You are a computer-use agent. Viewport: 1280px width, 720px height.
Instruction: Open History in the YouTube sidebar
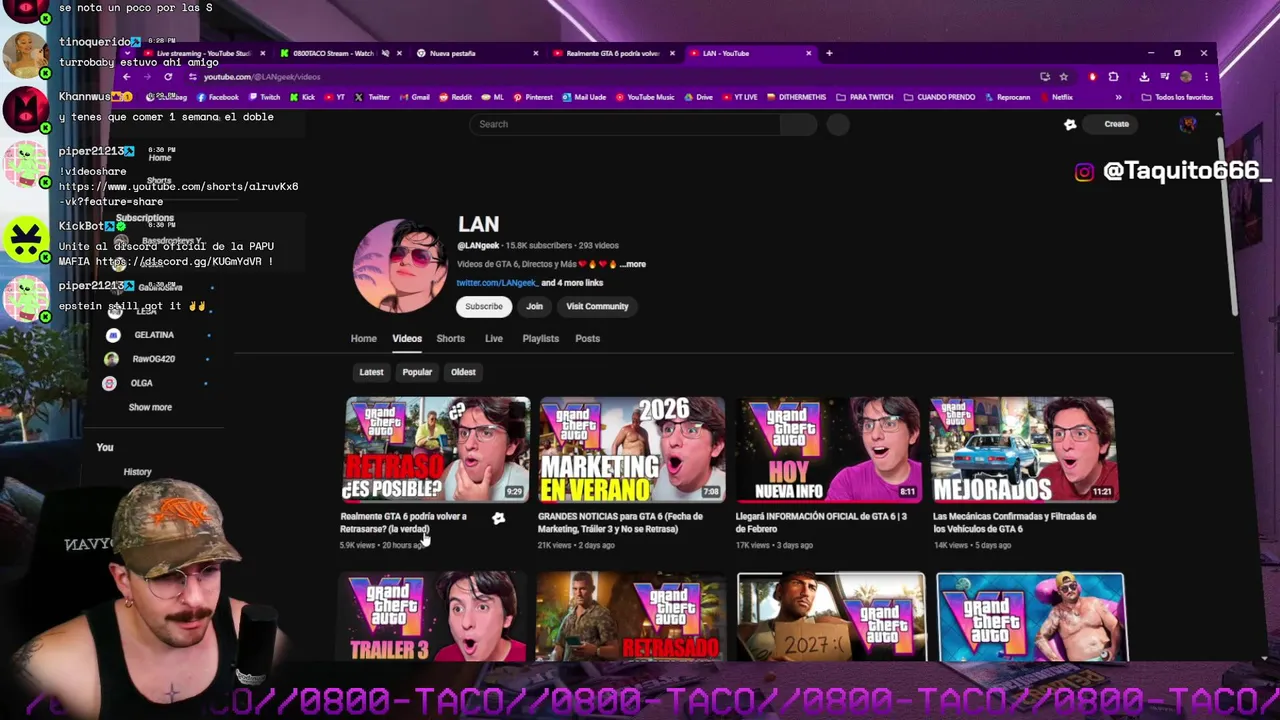(x=137, y=472)
